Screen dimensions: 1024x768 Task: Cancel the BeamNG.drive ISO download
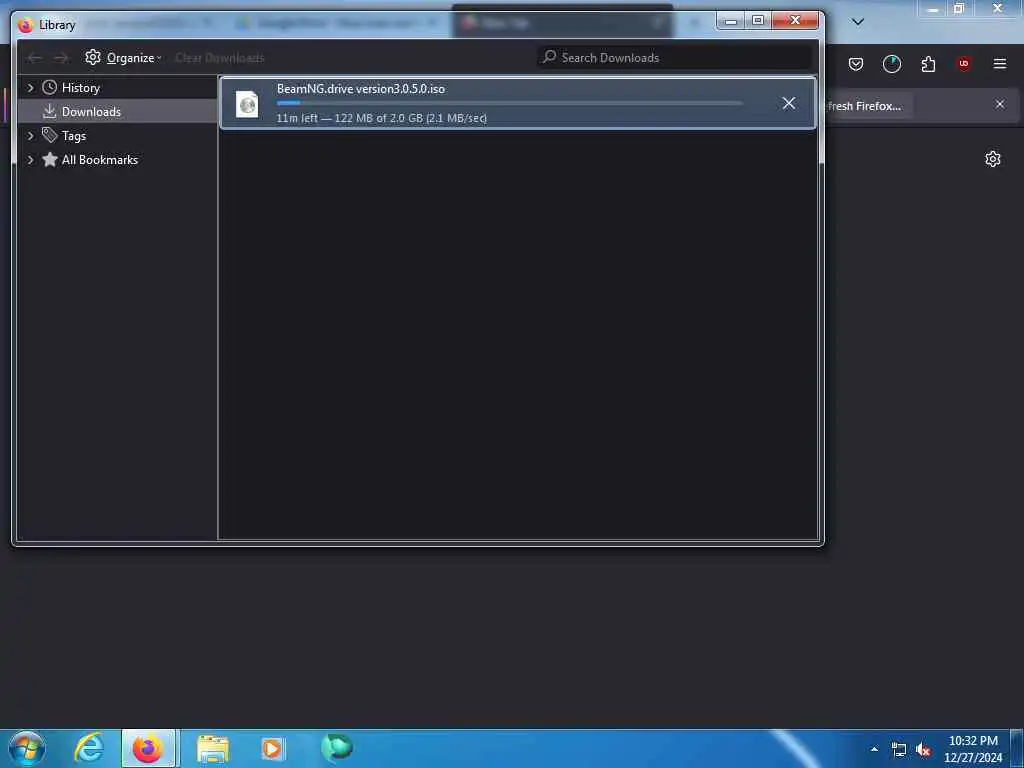click(788, 103)
